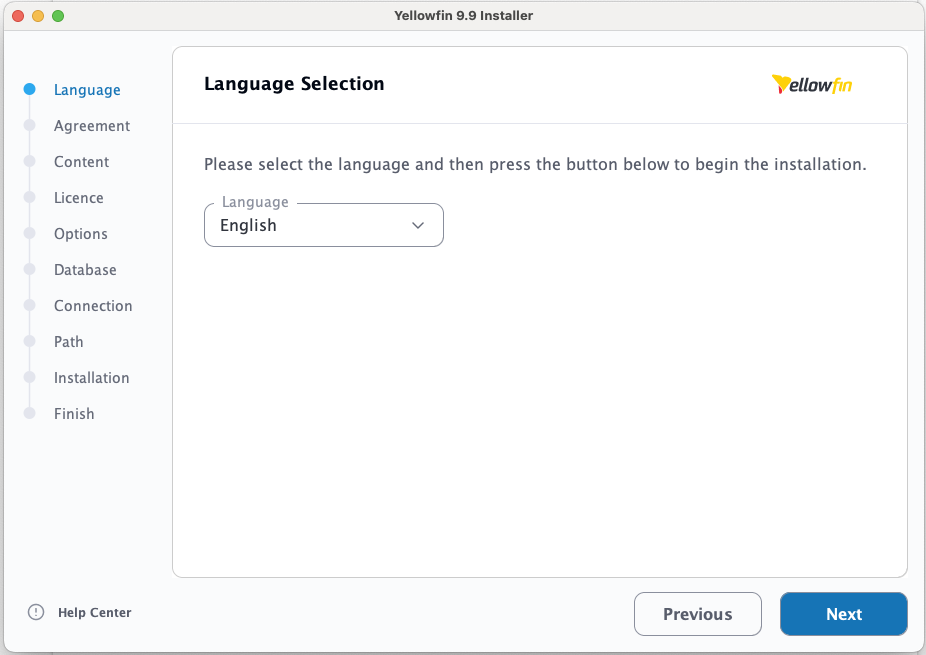Go to the Licence step
This screenshot has width=926, height=655.
point(79,198)
